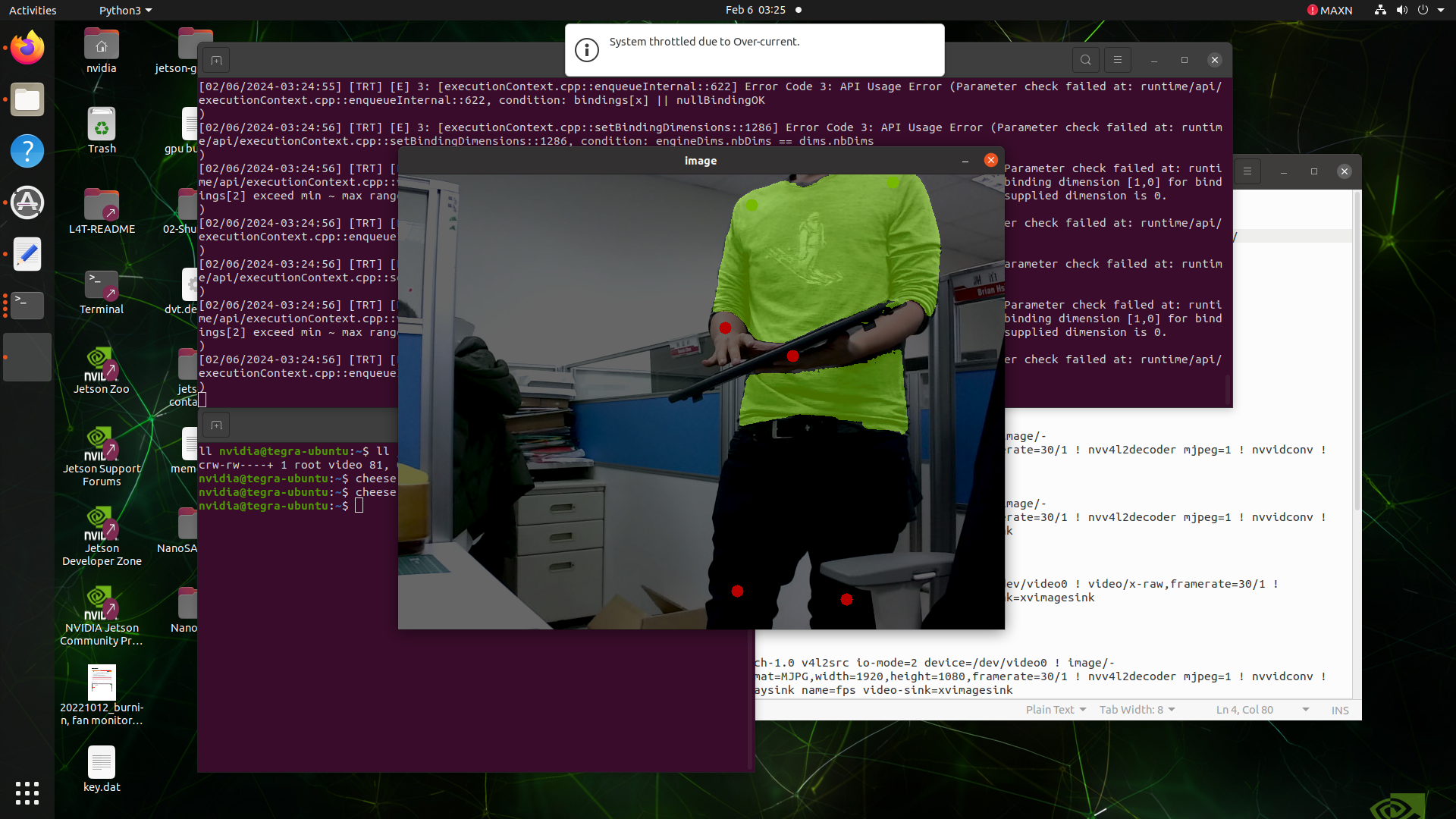Screen dimensions: 1456x819
Task: Click the terminal search magnifier icon
Action: 1085,60
